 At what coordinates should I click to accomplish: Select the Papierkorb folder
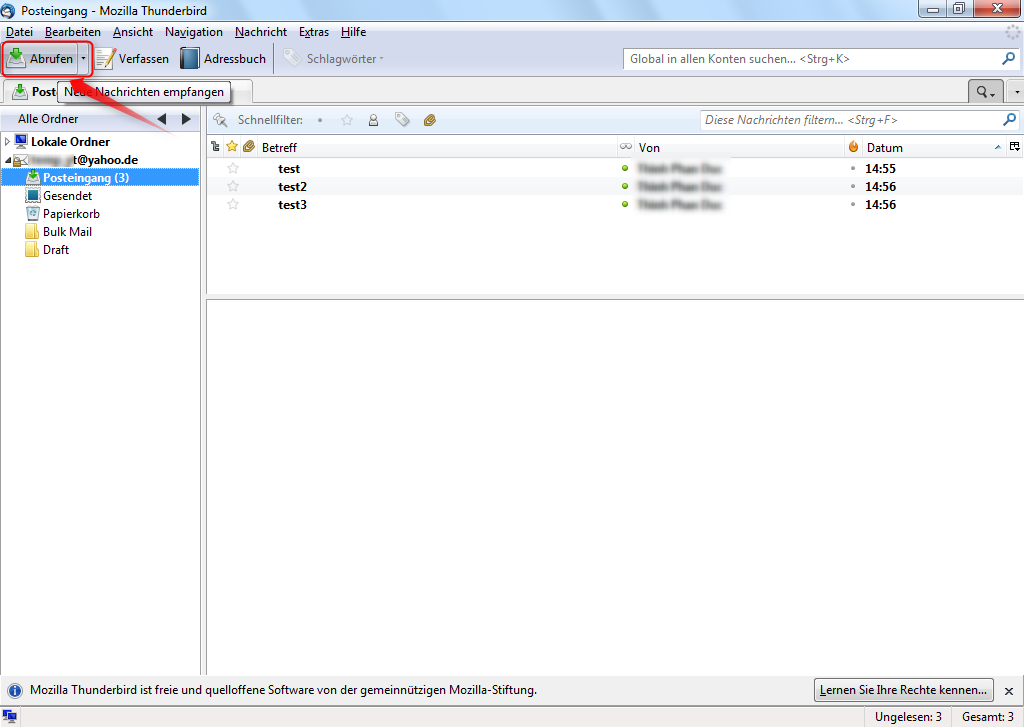click(x=71, y=214)
